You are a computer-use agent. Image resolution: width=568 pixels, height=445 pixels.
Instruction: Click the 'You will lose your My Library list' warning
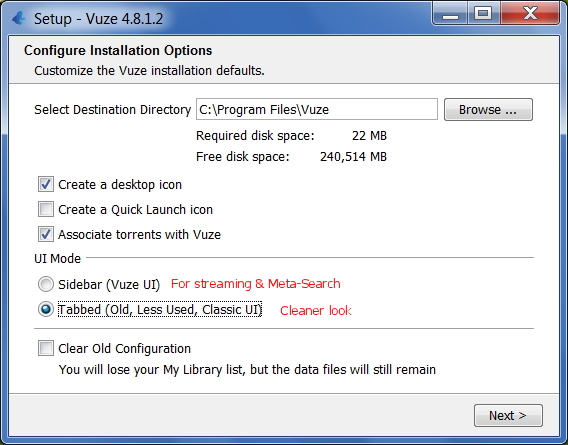pos(247,370)
